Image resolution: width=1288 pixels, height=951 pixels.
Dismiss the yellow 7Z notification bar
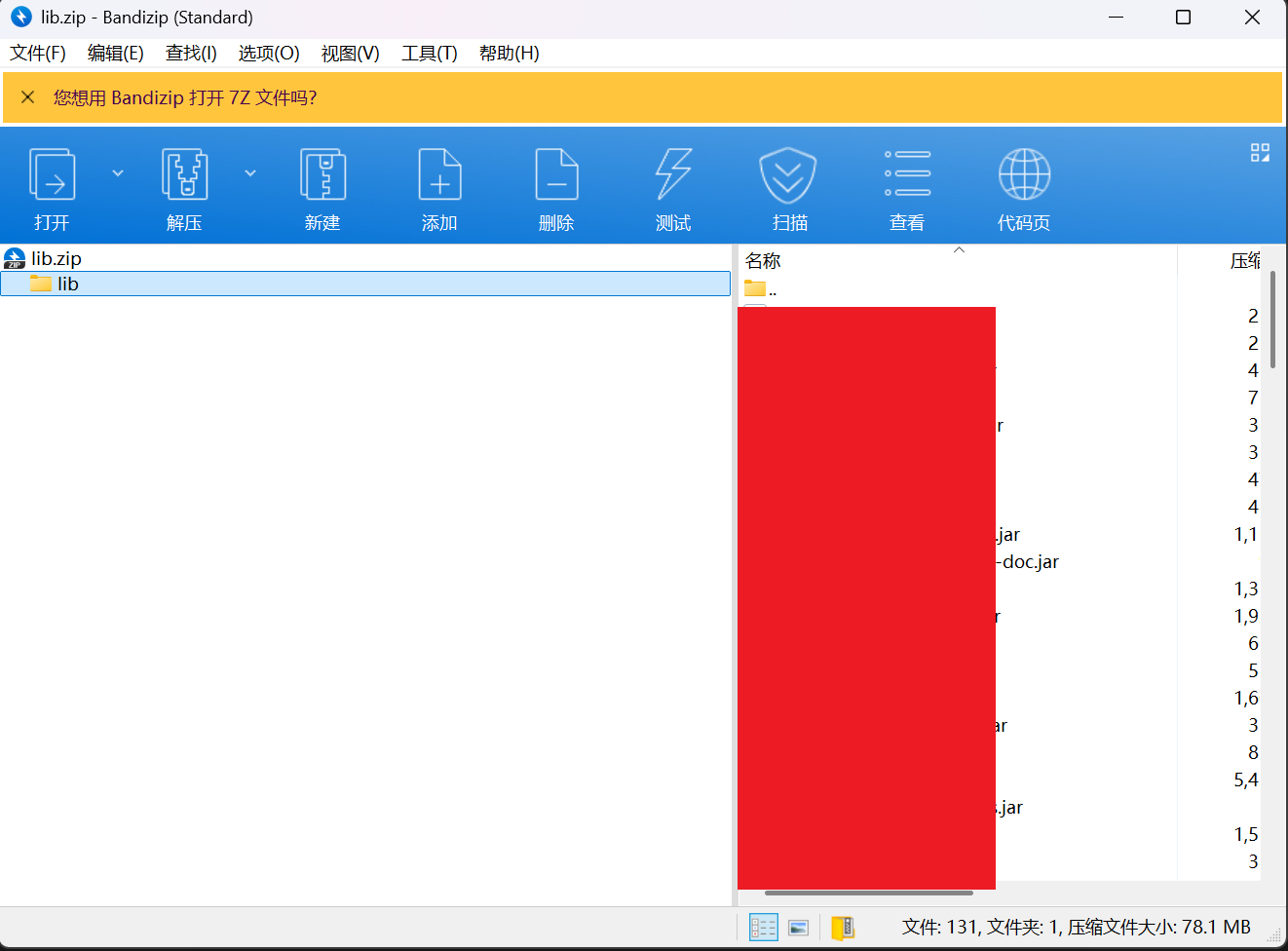pyautogui.click(x=28, y=97)
